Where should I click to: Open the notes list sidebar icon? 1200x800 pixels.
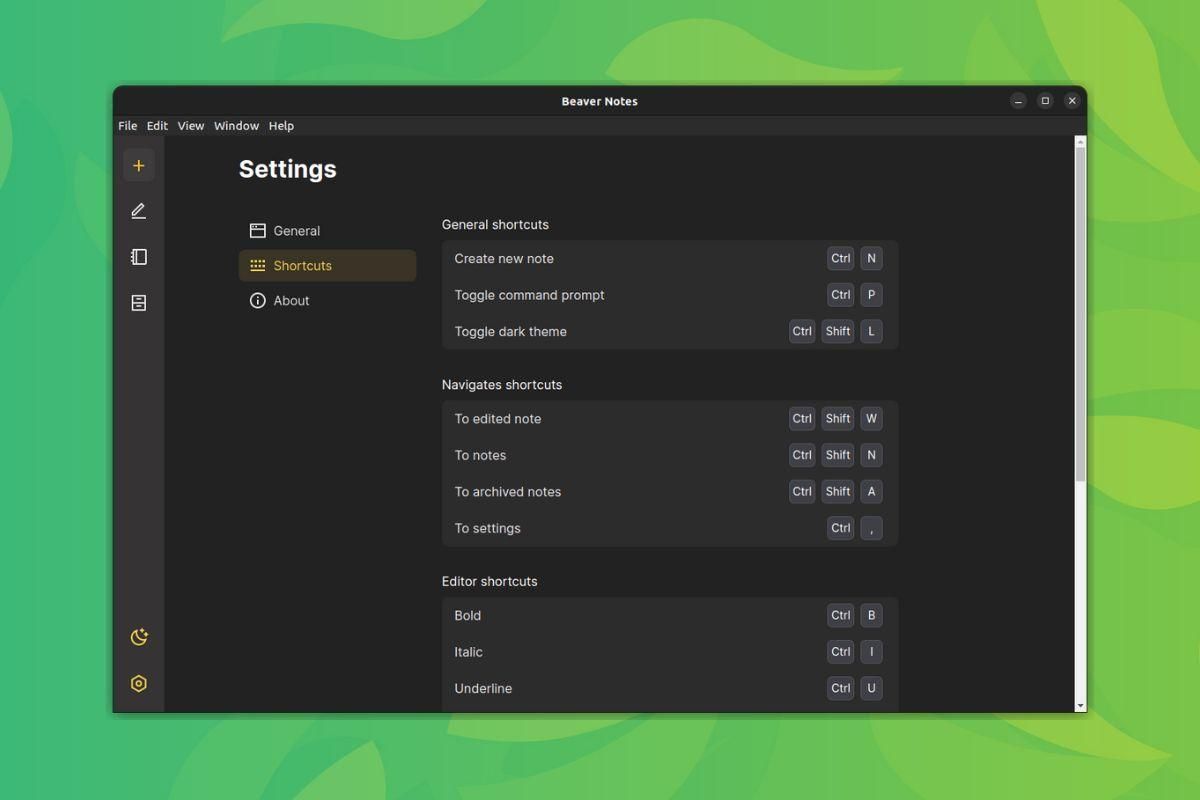point(139,256)
